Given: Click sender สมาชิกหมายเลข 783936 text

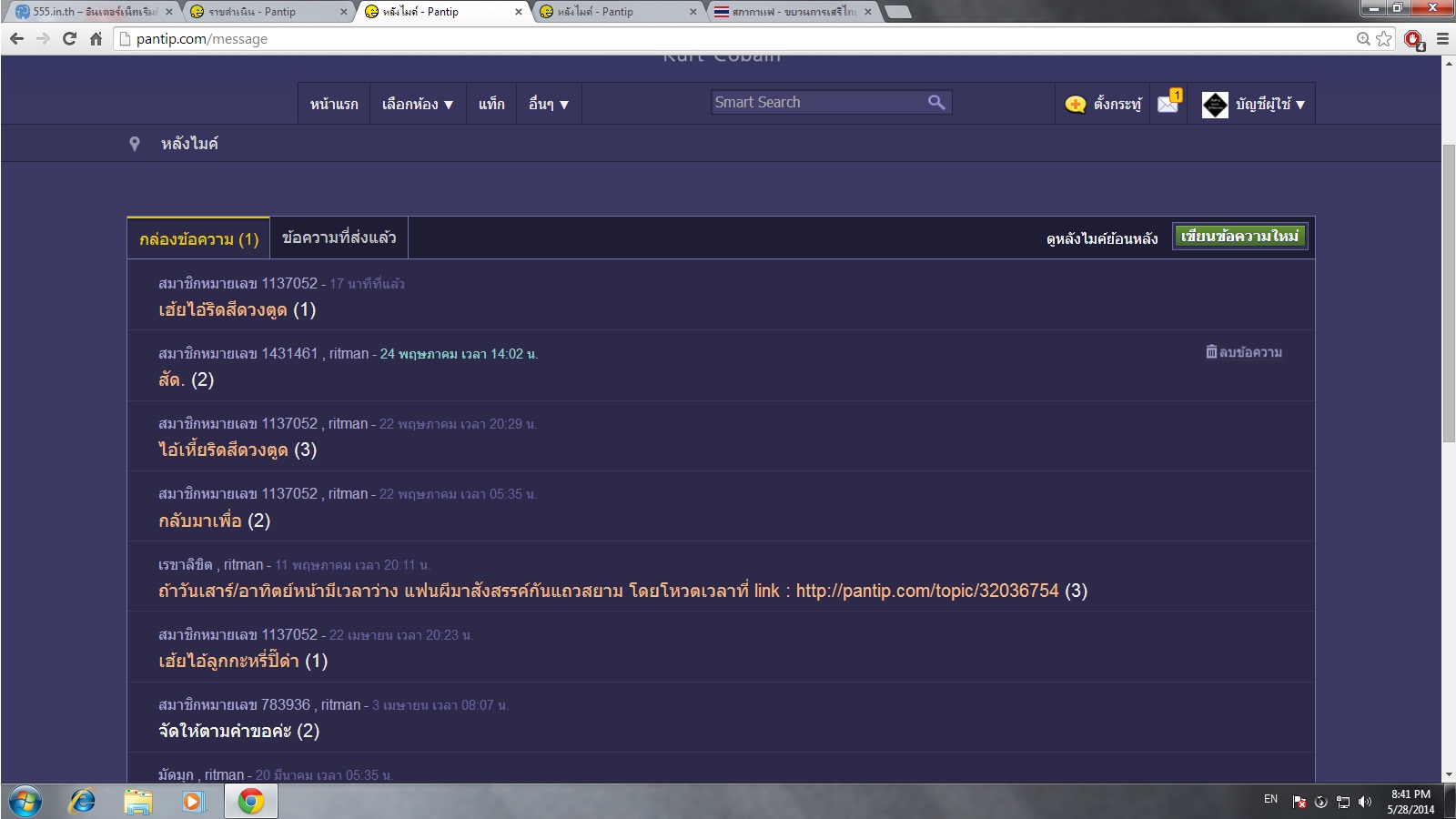Looking at the screenshot, I should pos(234,704).
